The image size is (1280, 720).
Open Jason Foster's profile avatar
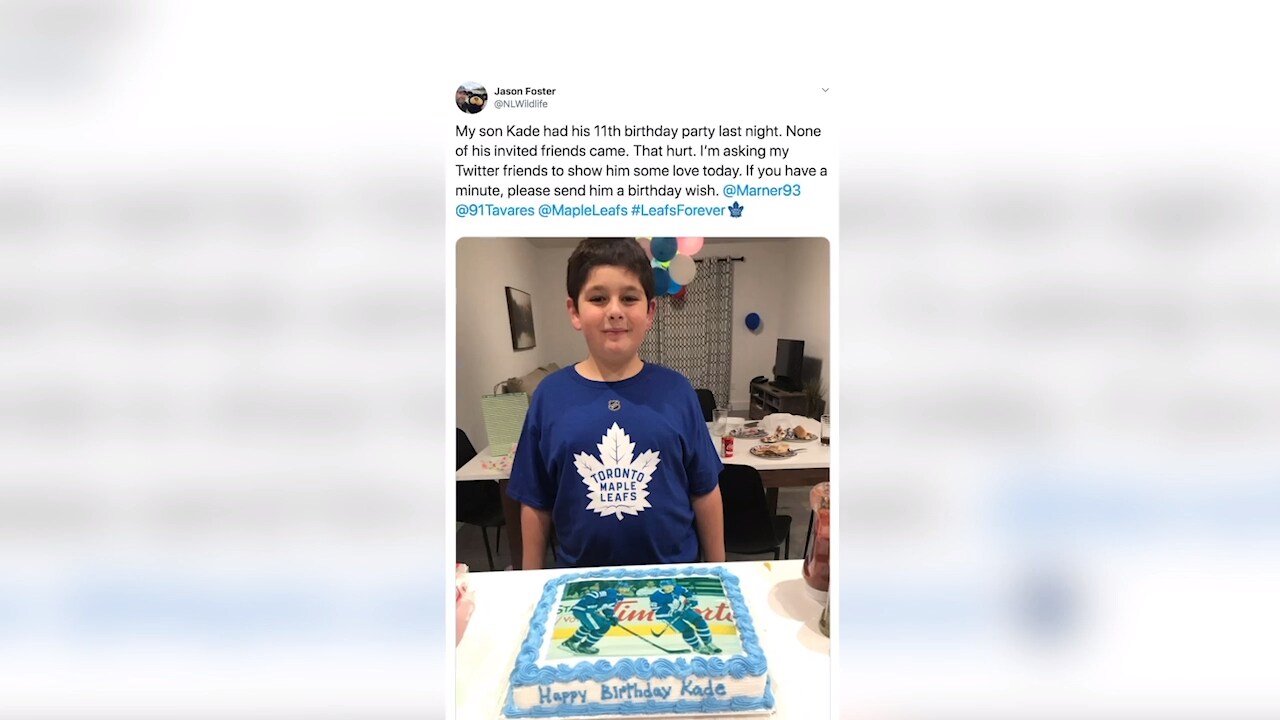[471, 97]
